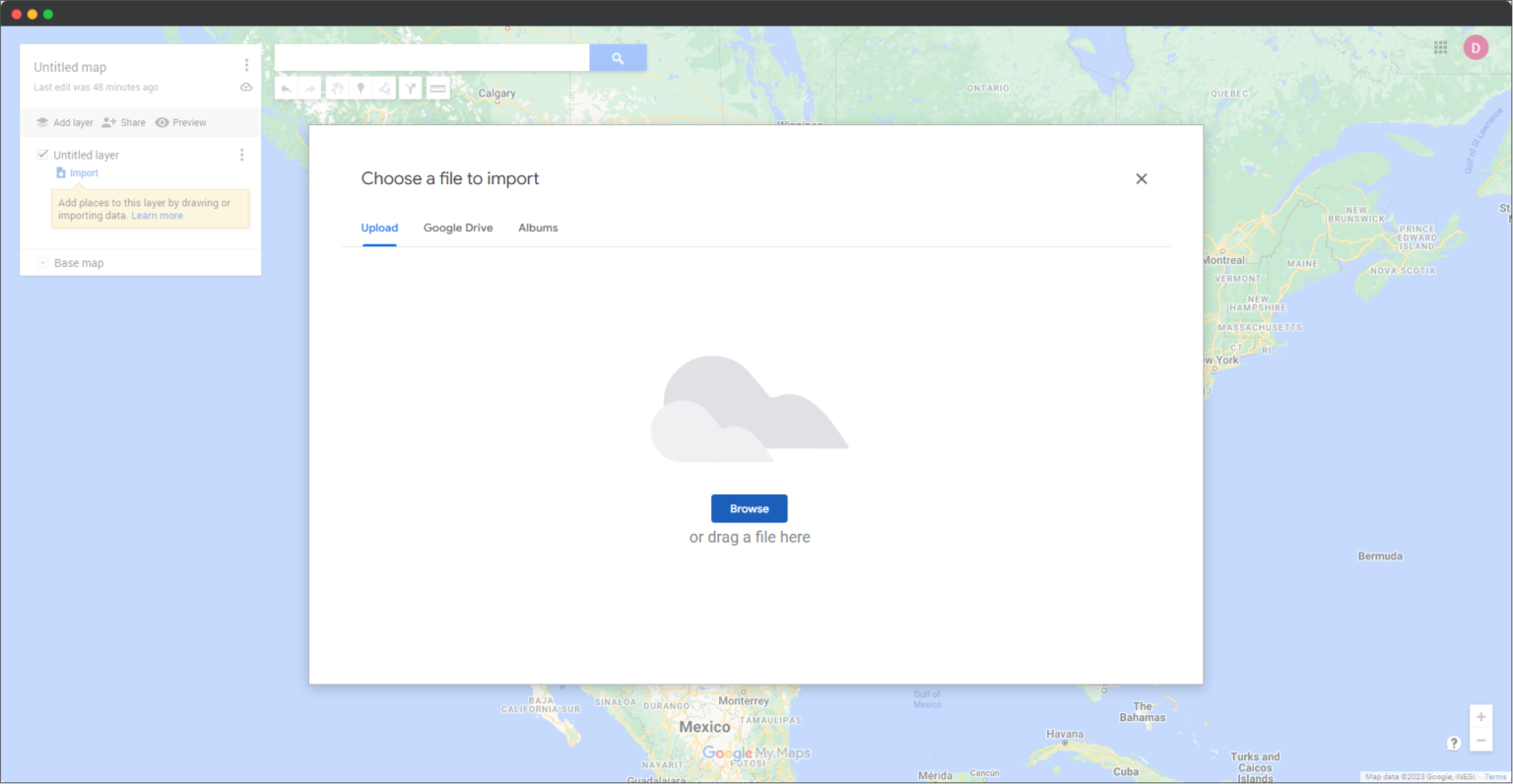Image resolution: width=1513 pixels, height=784 pixels.
Task: Open the Untitled layer options menu
Action: point(241,155)
